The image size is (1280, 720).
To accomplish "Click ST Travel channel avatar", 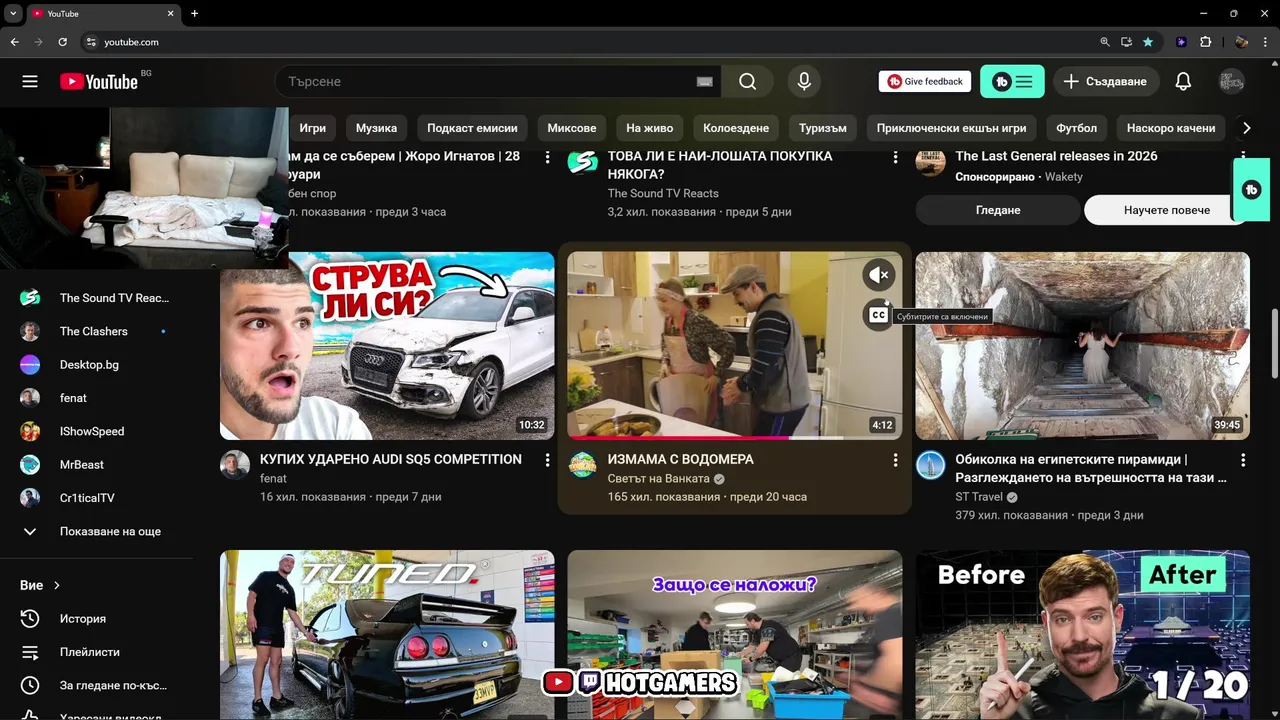I will [x=931, y=465].
